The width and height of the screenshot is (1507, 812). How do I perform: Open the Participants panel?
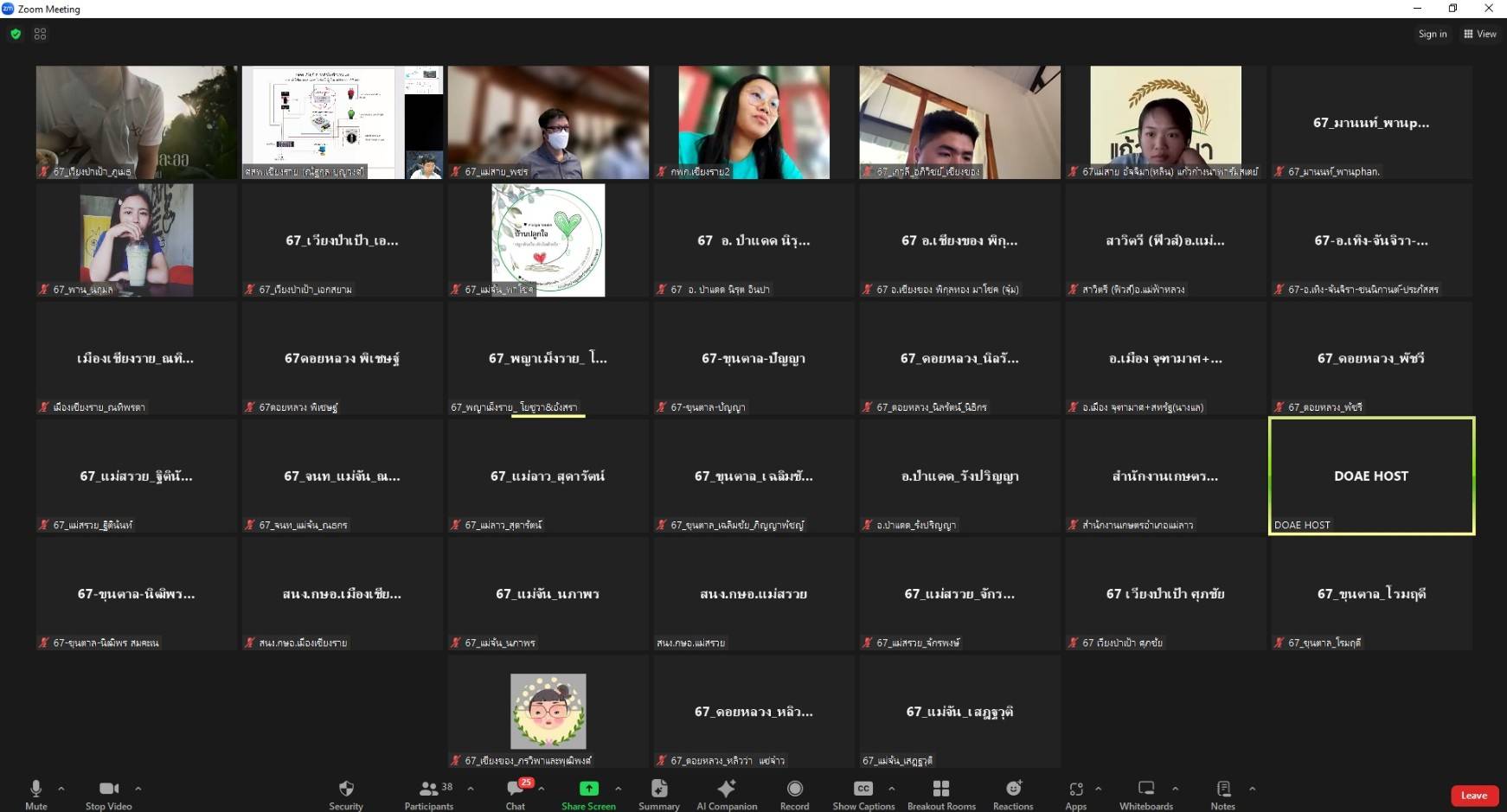429,793
